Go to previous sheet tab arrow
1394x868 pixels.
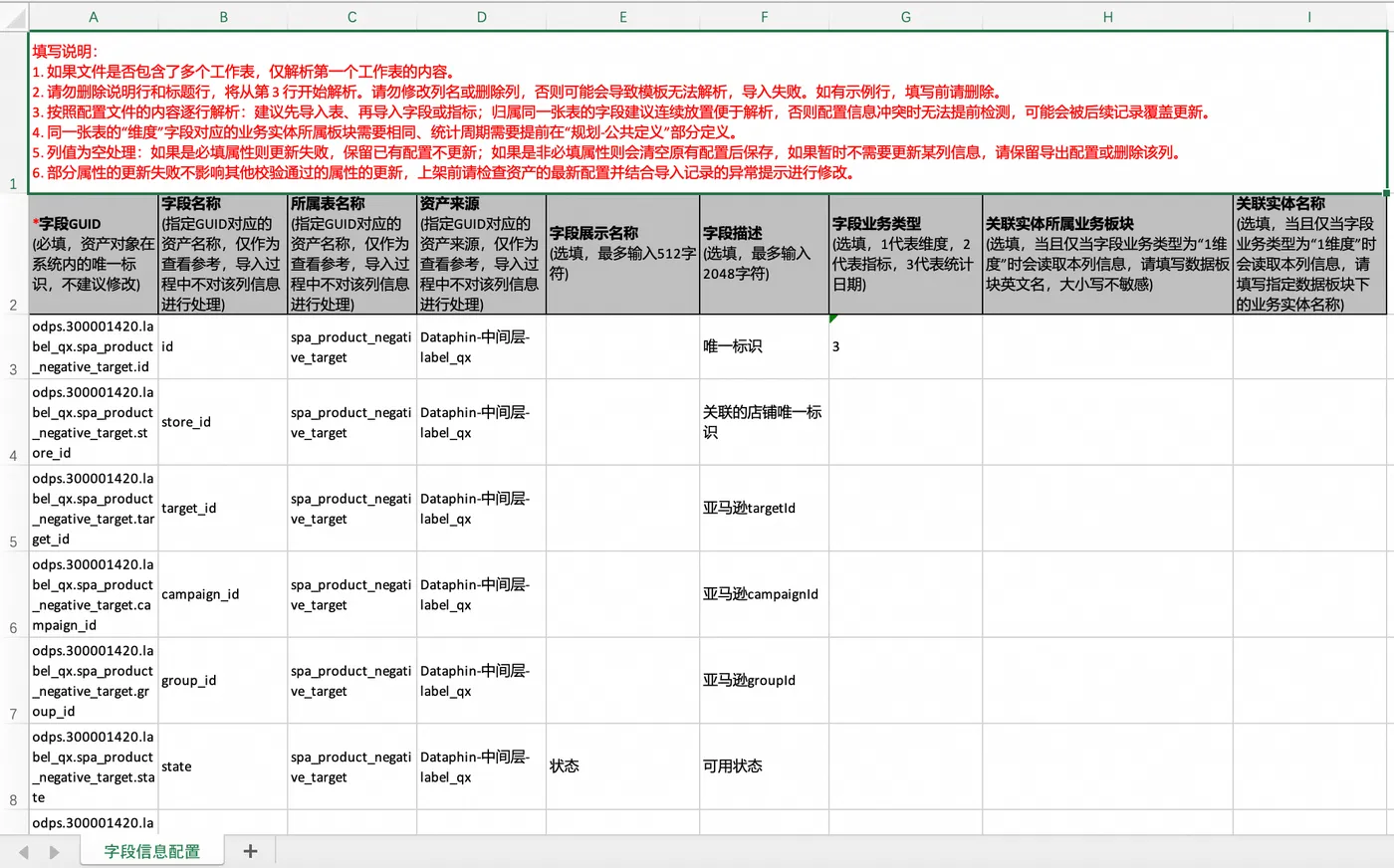[24, 852]
